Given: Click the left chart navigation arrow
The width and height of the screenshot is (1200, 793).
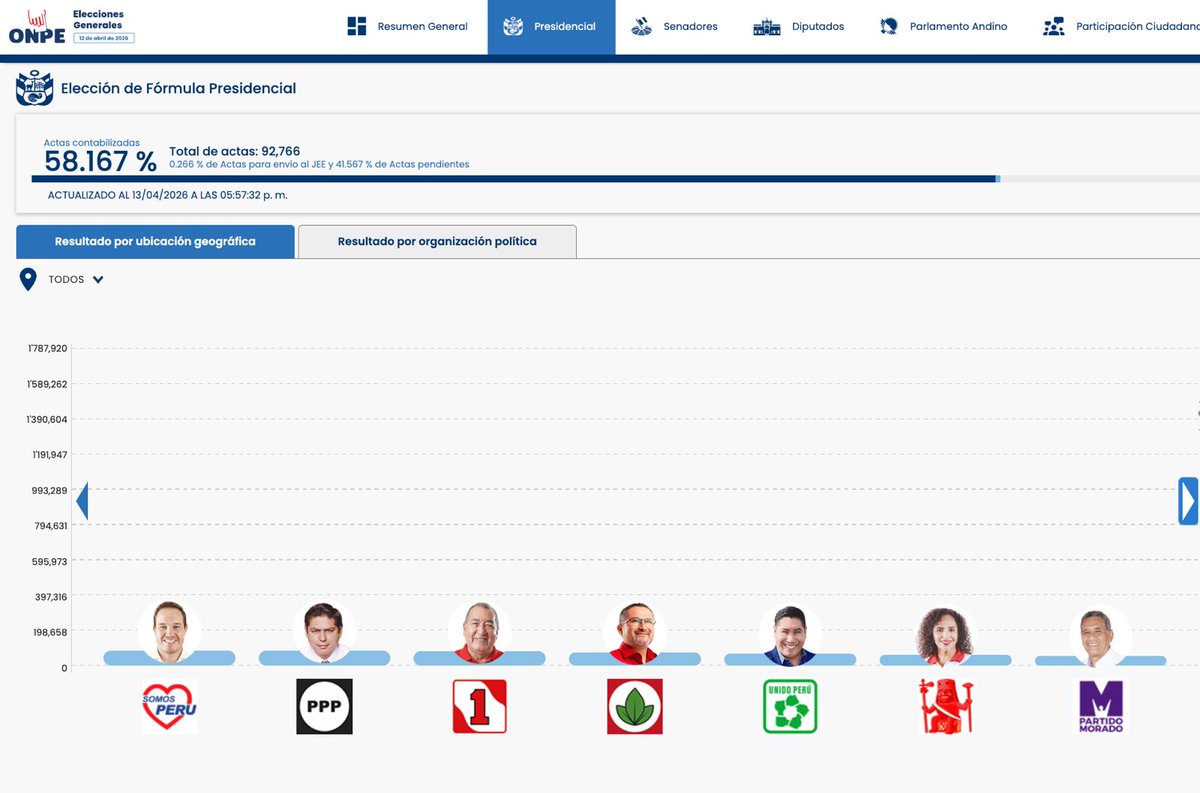Looking at the screenshot, I should pos(82,500).
